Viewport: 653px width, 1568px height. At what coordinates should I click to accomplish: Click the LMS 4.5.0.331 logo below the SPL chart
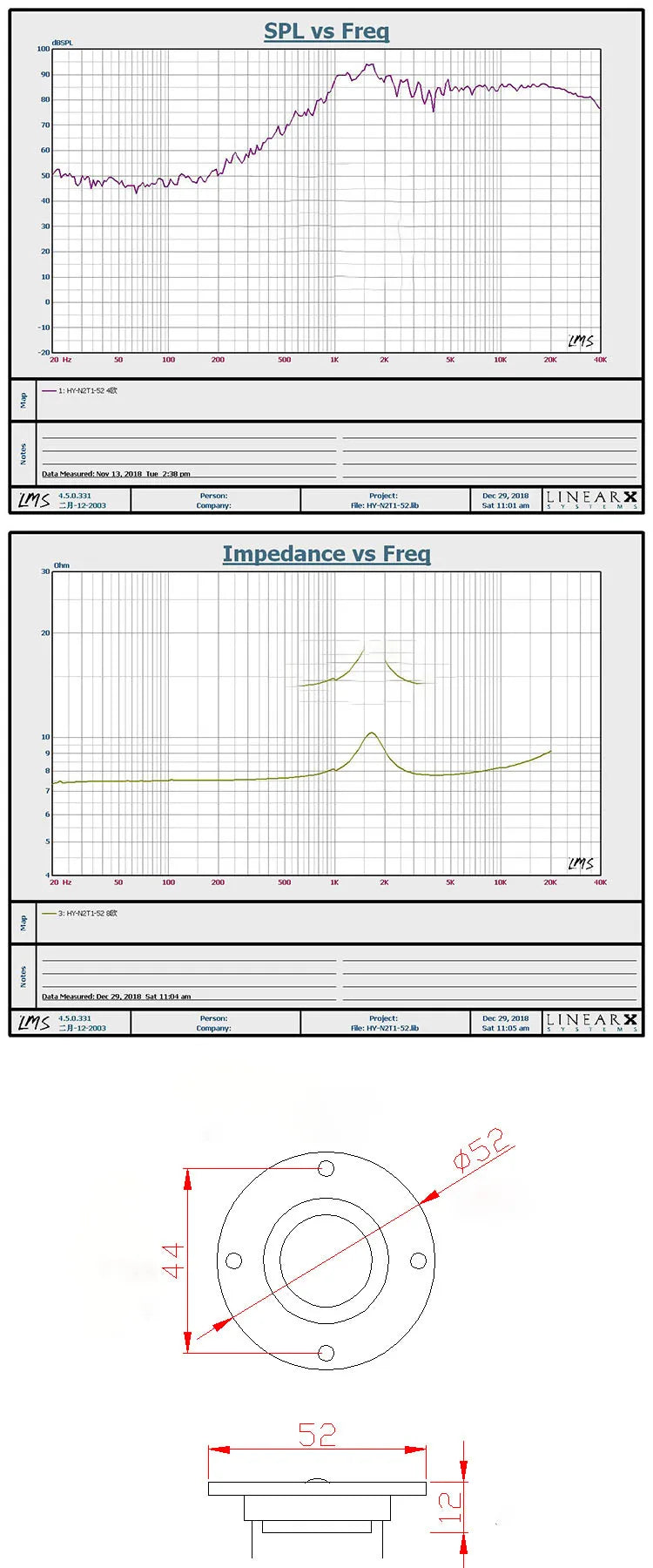point(35,500)
